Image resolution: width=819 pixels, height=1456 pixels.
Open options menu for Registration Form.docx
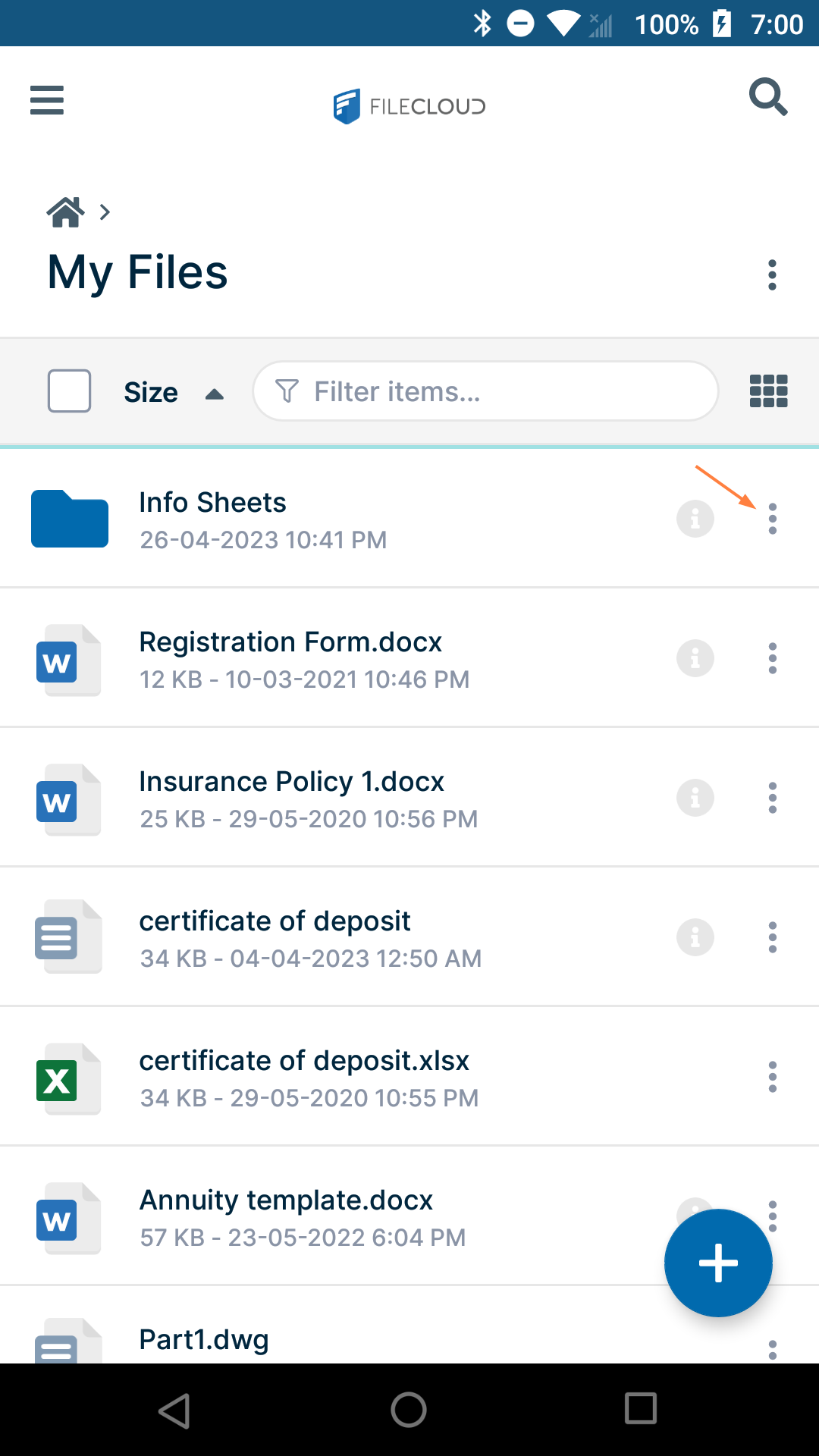coord(772,658)
